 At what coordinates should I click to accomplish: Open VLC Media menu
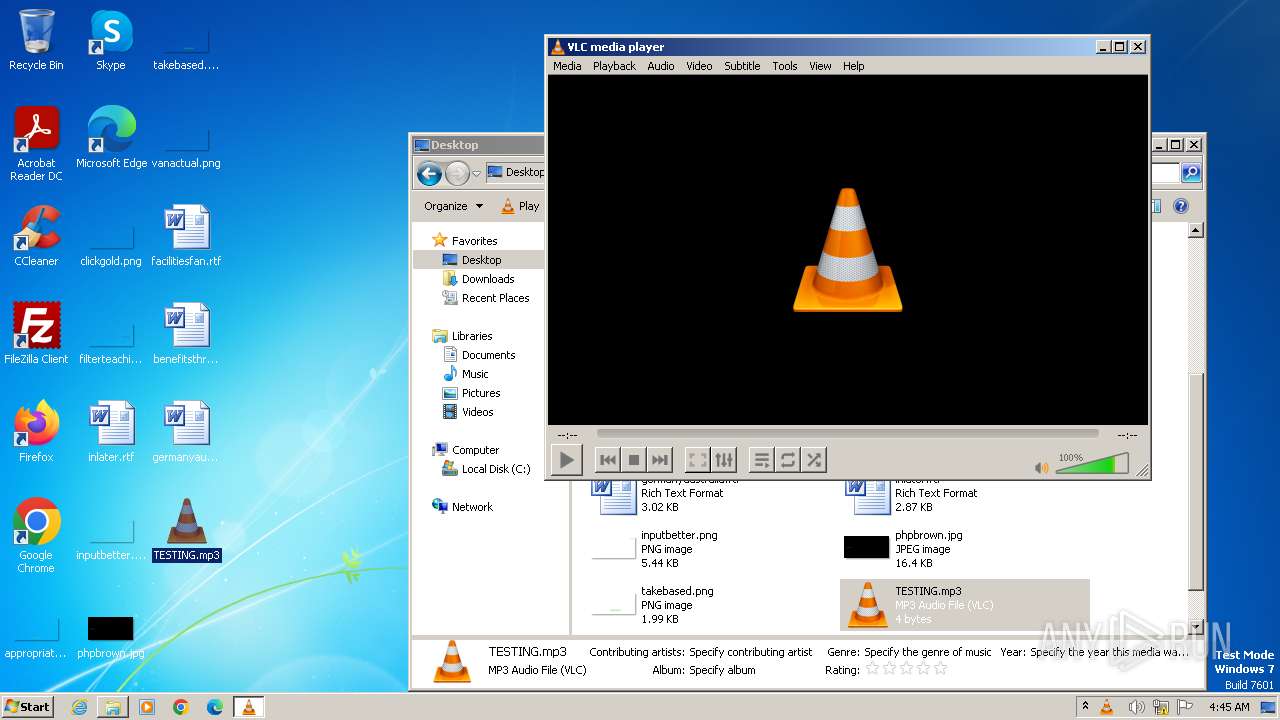(x=567, y=66)
